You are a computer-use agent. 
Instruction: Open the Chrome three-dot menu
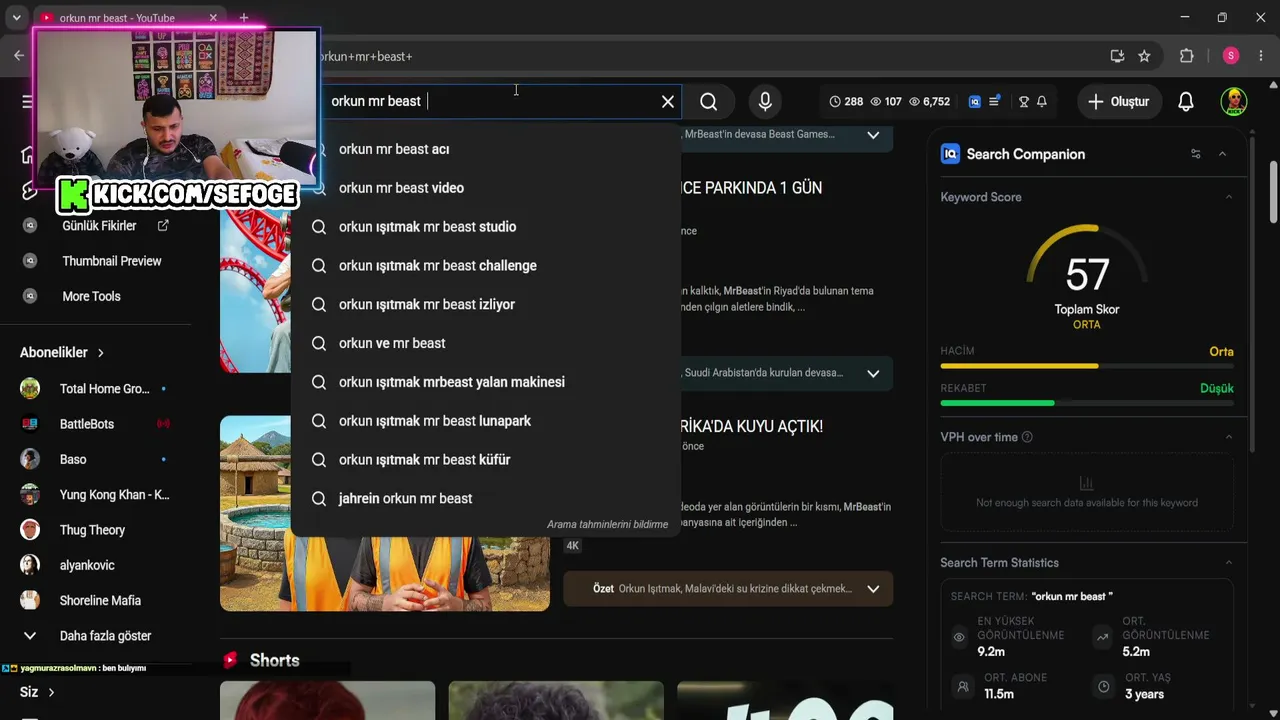[x=1261, y=56]
